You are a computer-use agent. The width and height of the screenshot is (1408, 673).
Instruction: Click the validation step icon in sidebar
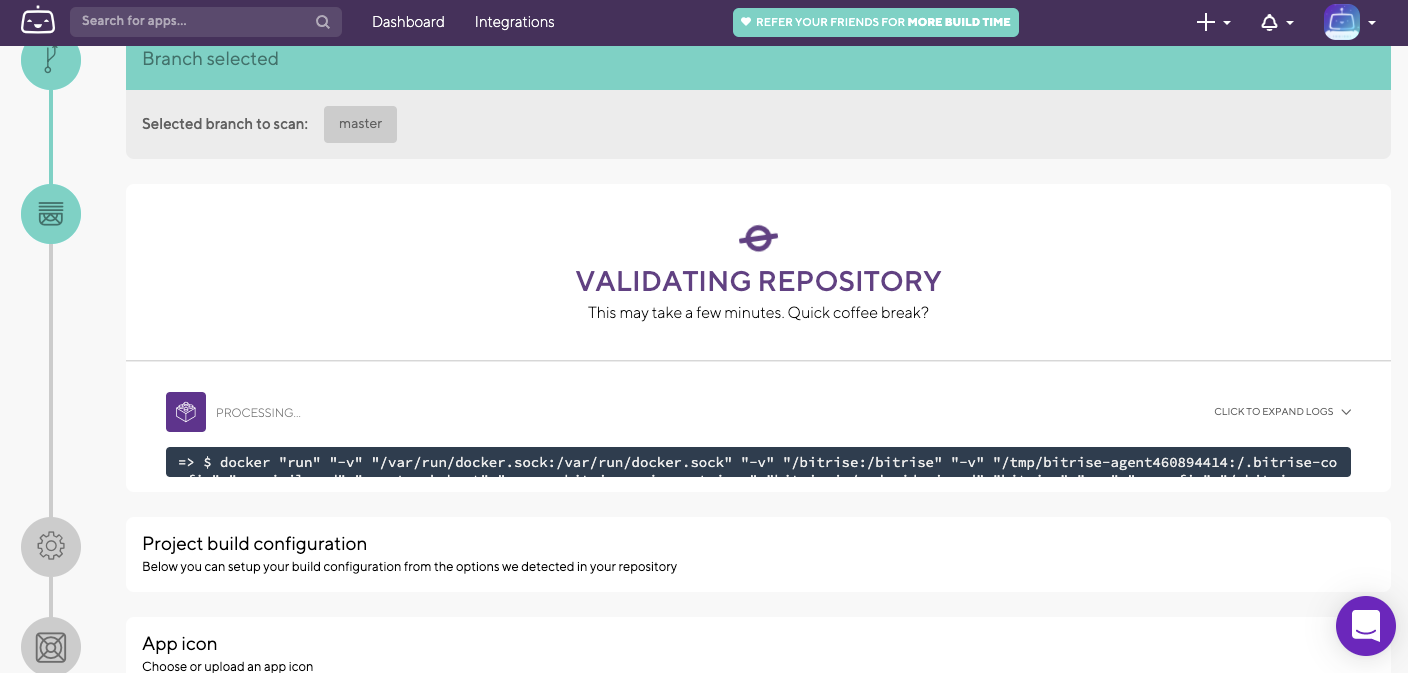pyautogui.click(x=51, y=214)
